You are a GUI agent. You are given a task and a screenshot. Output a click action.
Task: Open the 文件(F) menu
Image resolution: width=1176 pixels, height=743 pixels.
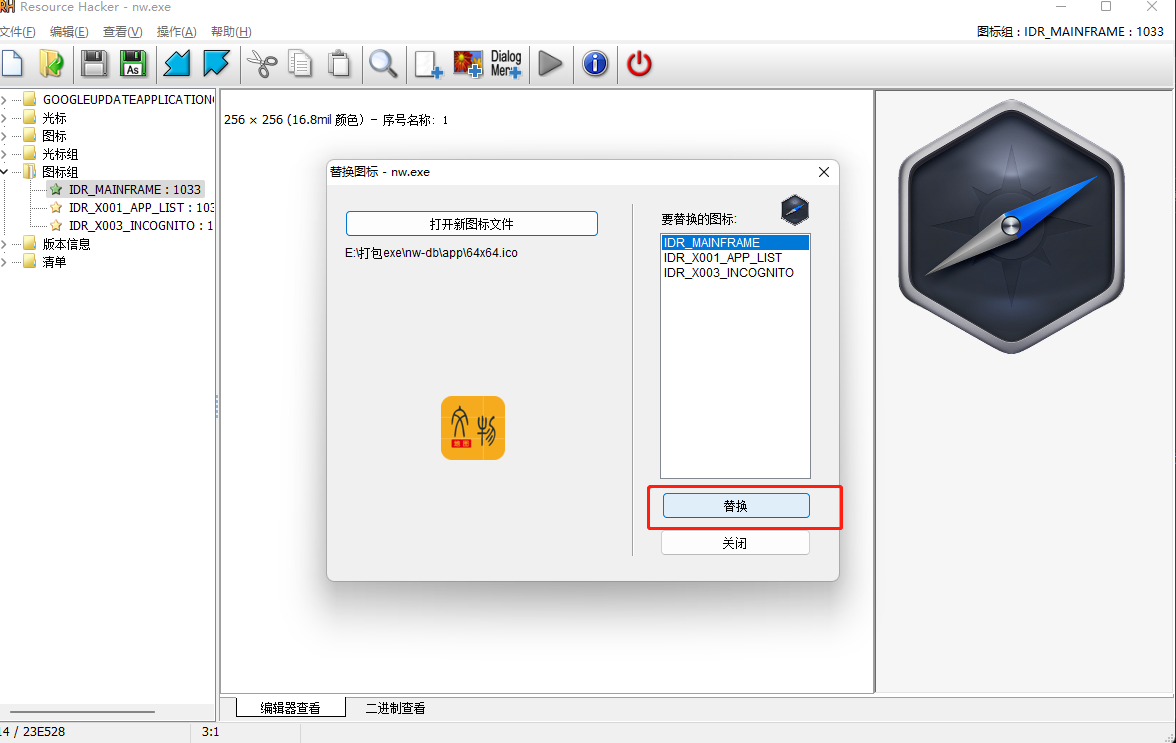(17, 31)
